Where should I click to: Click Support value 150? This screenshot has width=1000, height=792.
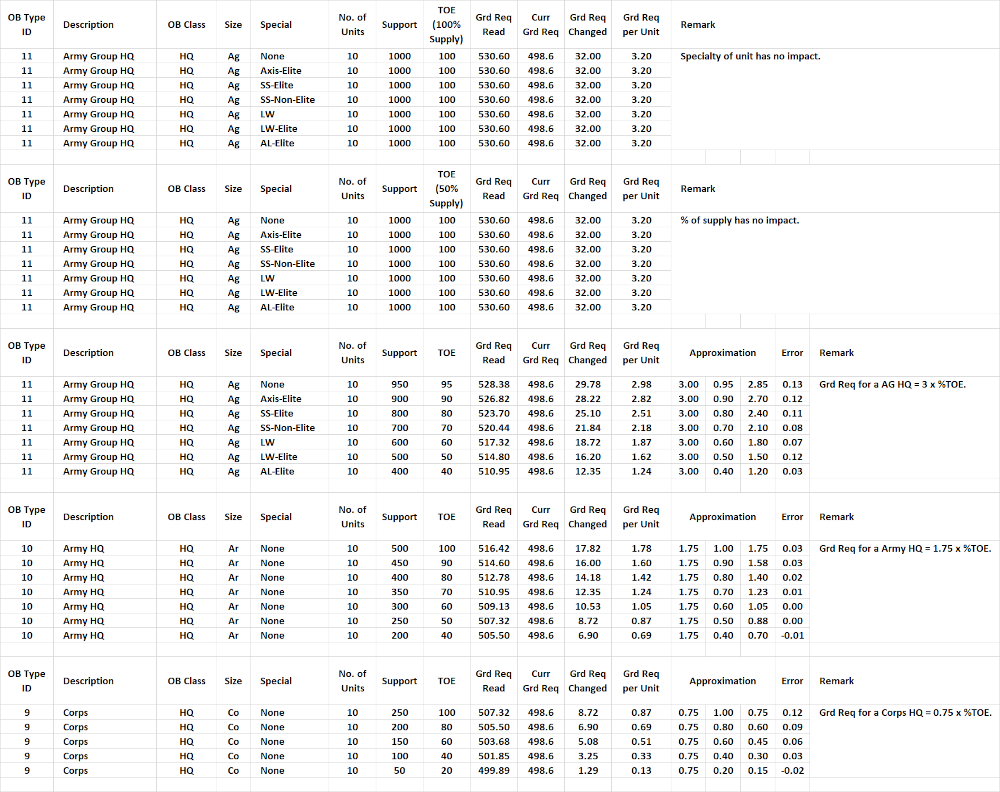tap(399, 742)
